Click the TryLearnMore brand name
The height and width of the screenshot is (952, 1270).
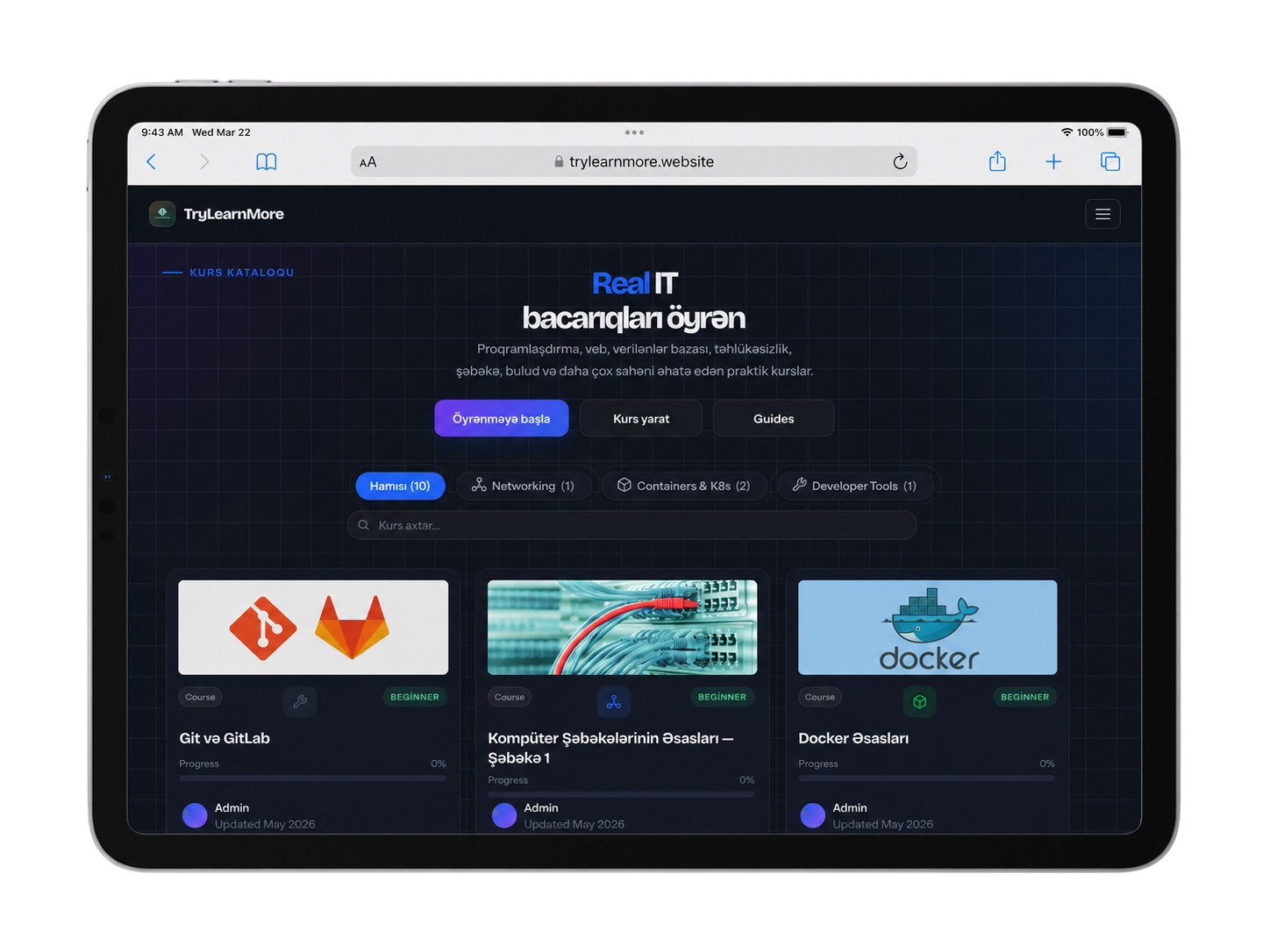233,214
